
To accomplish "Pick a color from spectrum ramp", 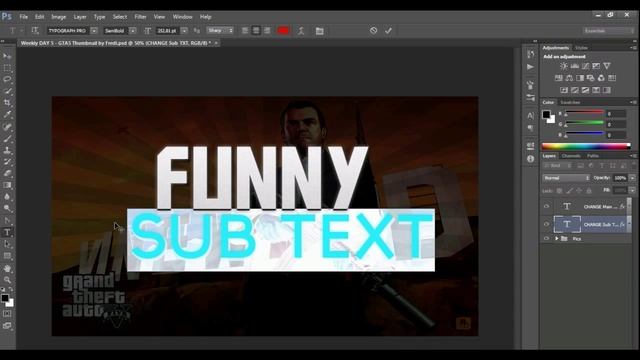I will pyautogui.click(x=586, y=147).
